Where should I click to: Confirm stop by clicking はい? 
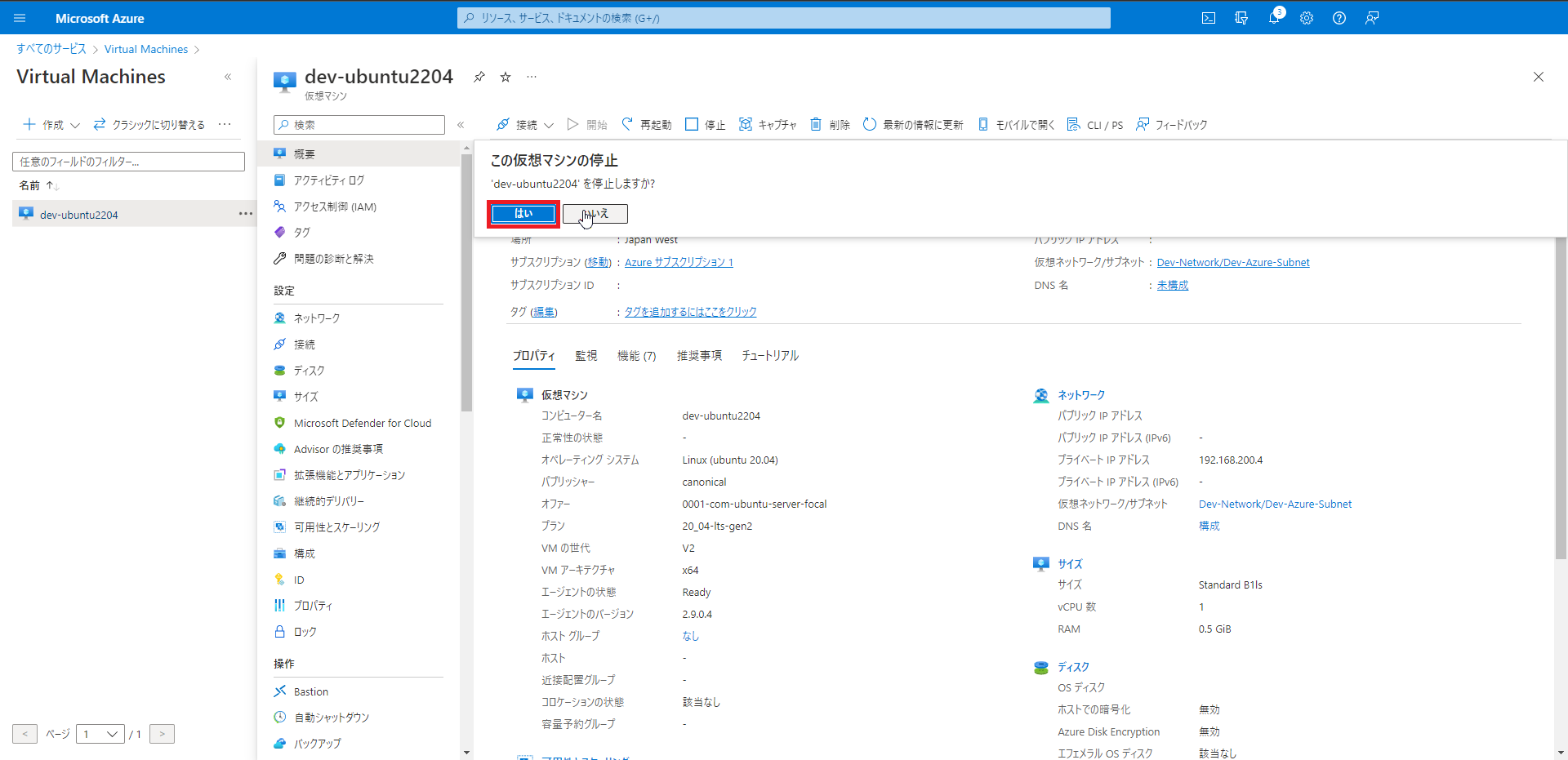[523, 214]
